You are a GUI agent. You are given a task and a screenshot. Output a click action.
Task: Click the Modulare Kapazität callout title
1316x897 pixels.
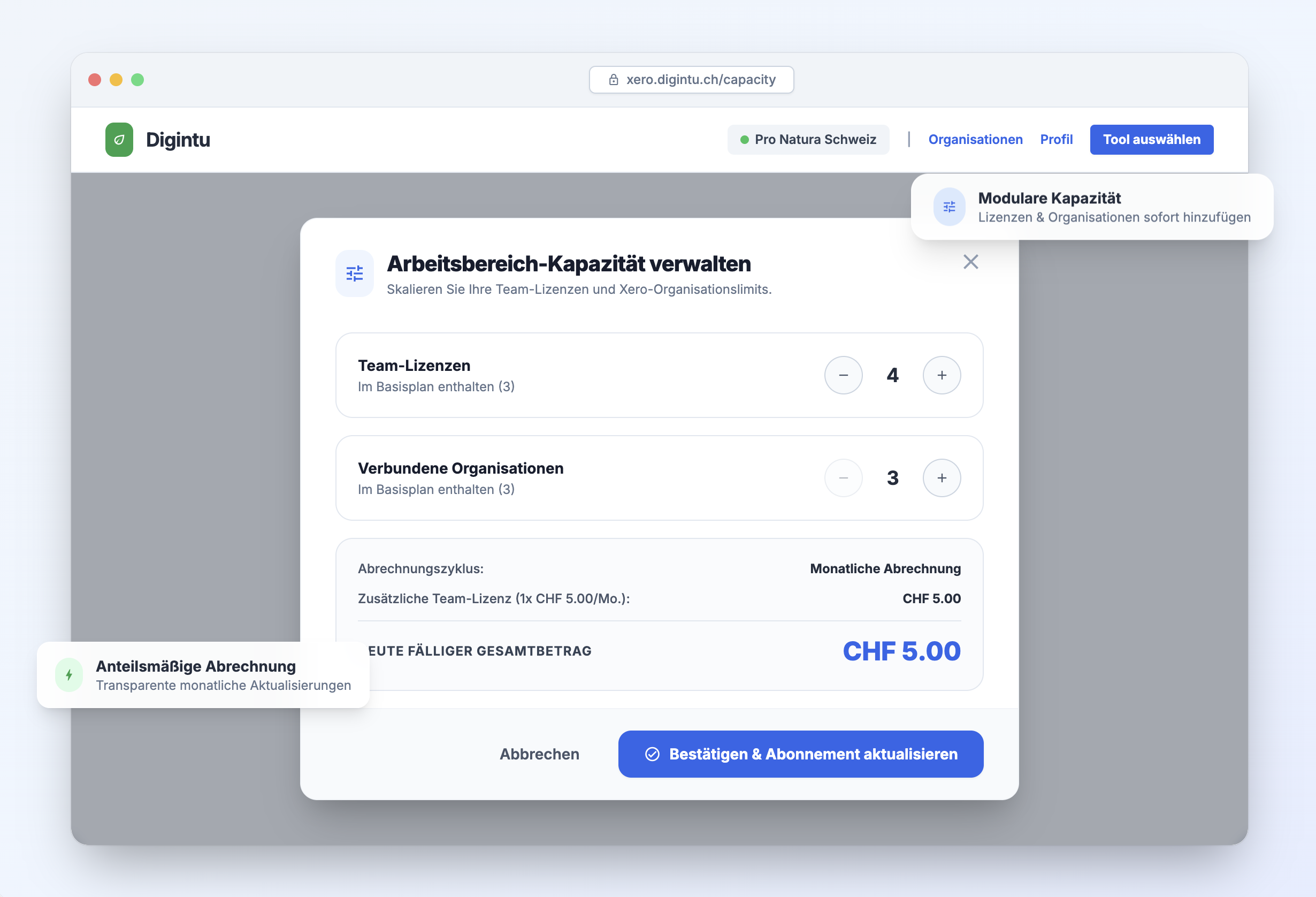(x=1049, y=199)
